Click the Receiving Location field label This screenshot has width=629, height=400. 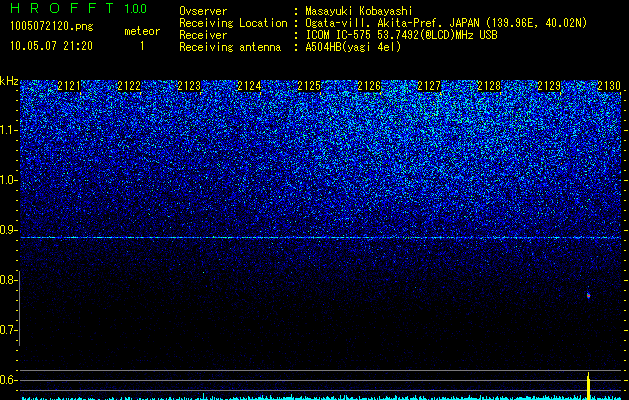tap(233, 23)
